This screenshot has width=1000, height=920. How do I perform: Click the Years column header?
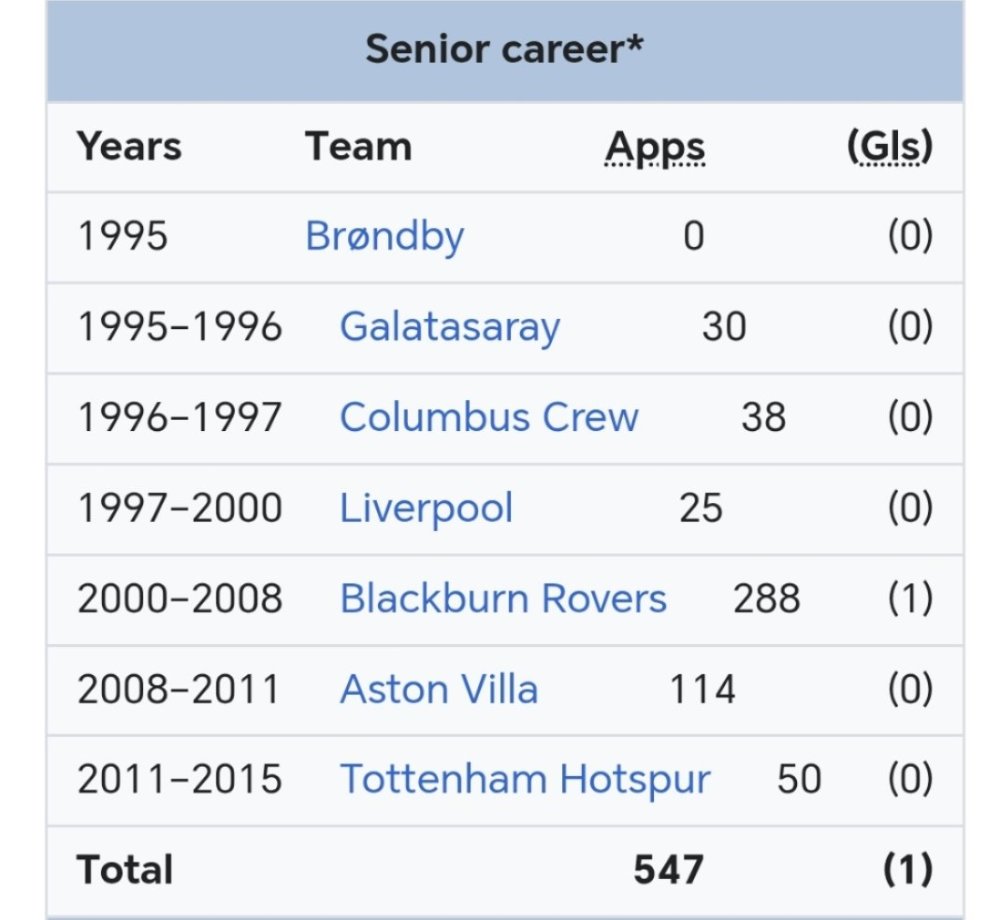click(129, 147)
